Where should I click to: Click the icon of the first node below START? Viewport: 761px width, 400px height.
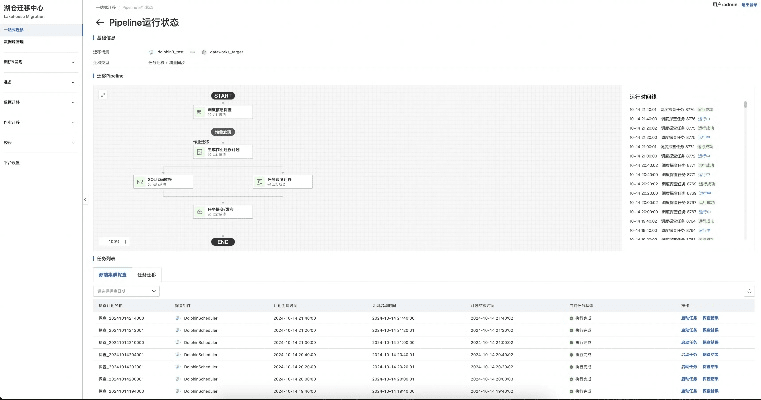click(x=200, y=112)
